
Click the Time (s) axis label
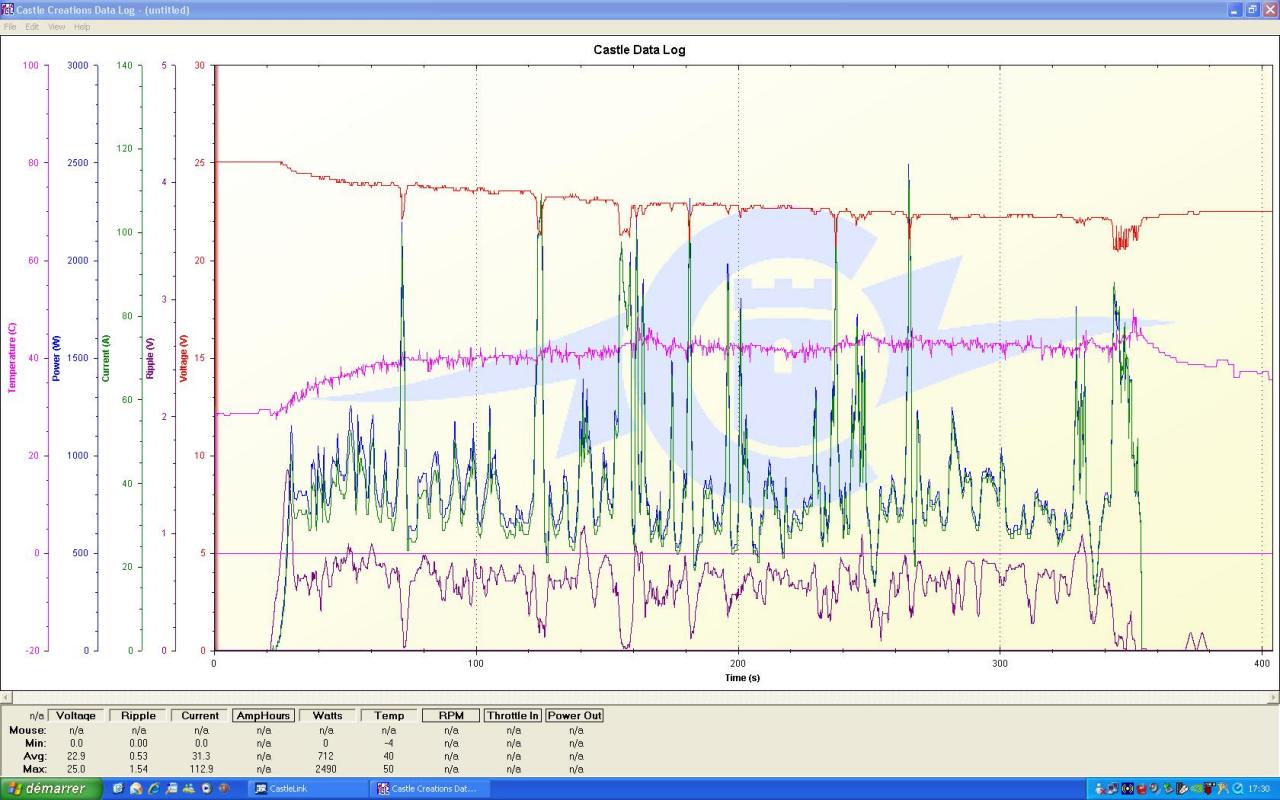click(x=742, y=678)
